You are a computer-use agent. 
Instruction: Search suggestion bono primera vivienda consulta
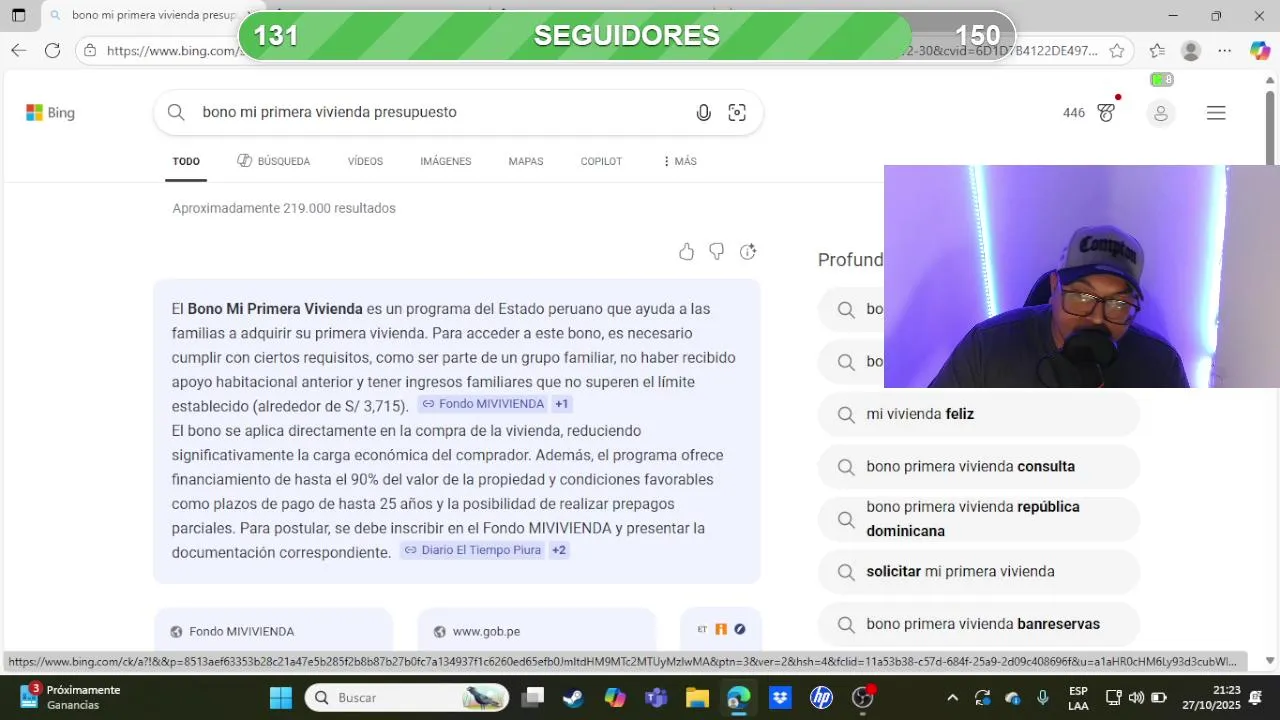point(979,466)
